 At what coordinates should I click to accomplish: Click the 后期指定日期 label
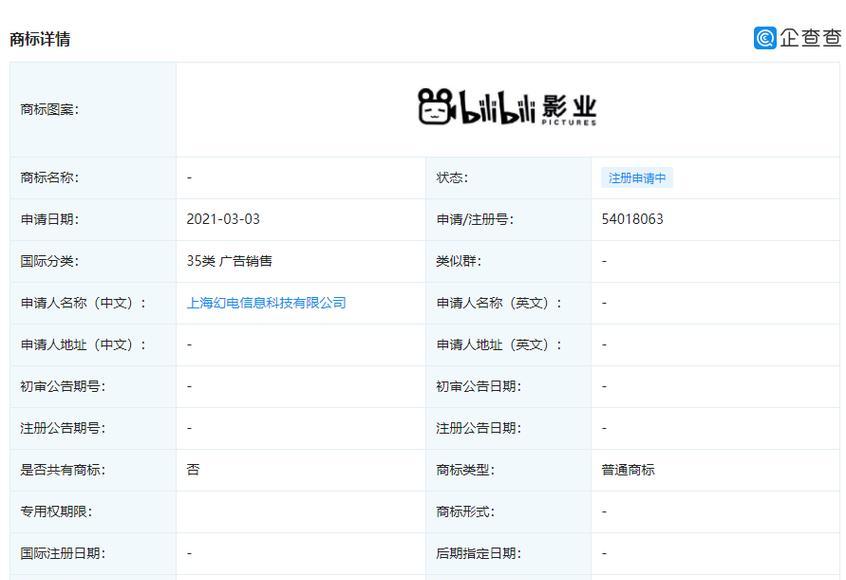(x=479, y=553)
